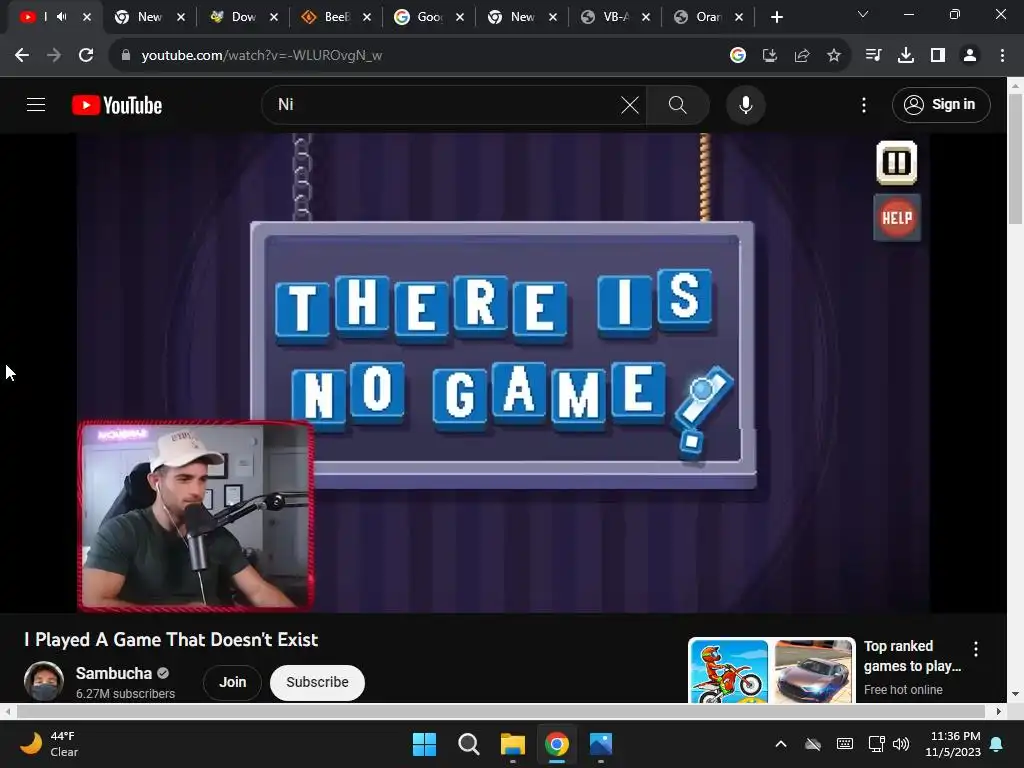This screenshot has height=768, width=1024.
Task: Click the scroll down arrow of page scrollbar
Action: point(1015,694)
